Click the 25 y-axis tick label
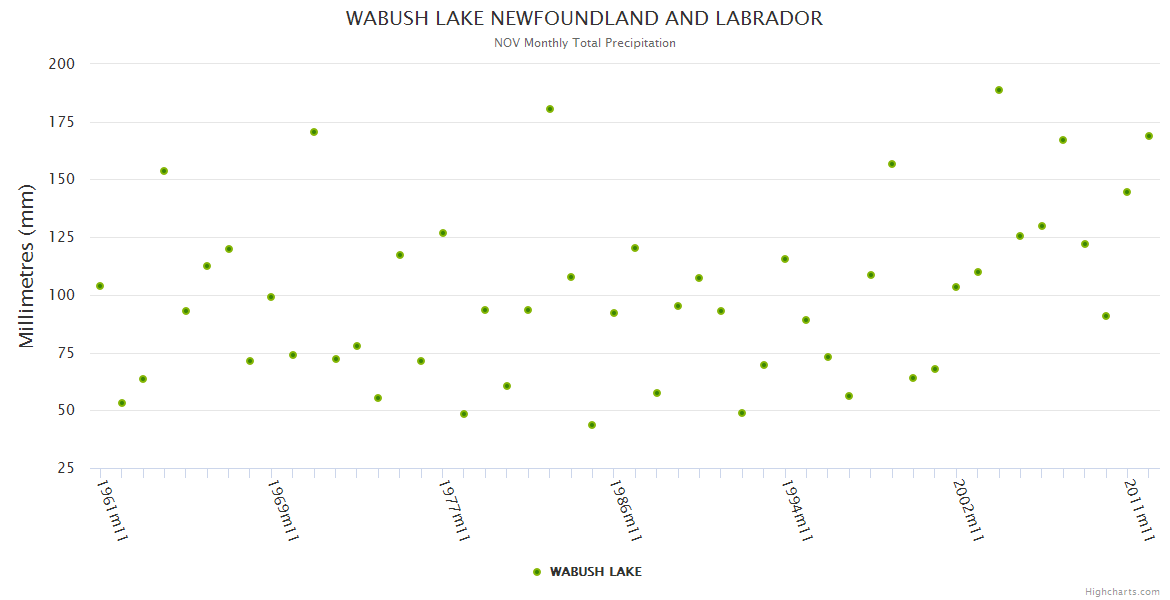This screenshot has height=600, width=1170. [67, 468]
